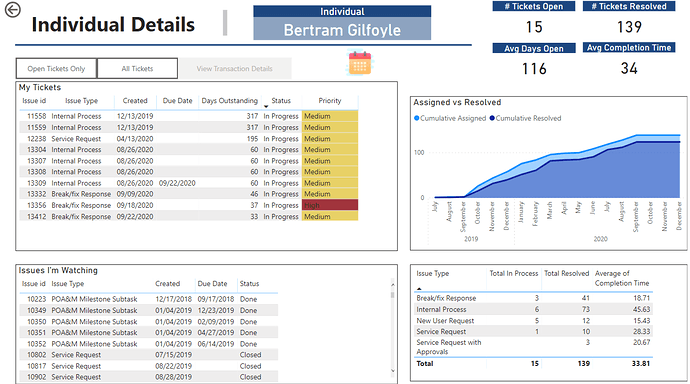Click the High priority cell for ticket 13356
The image size is (690, 384).
(x=330, y=205)
